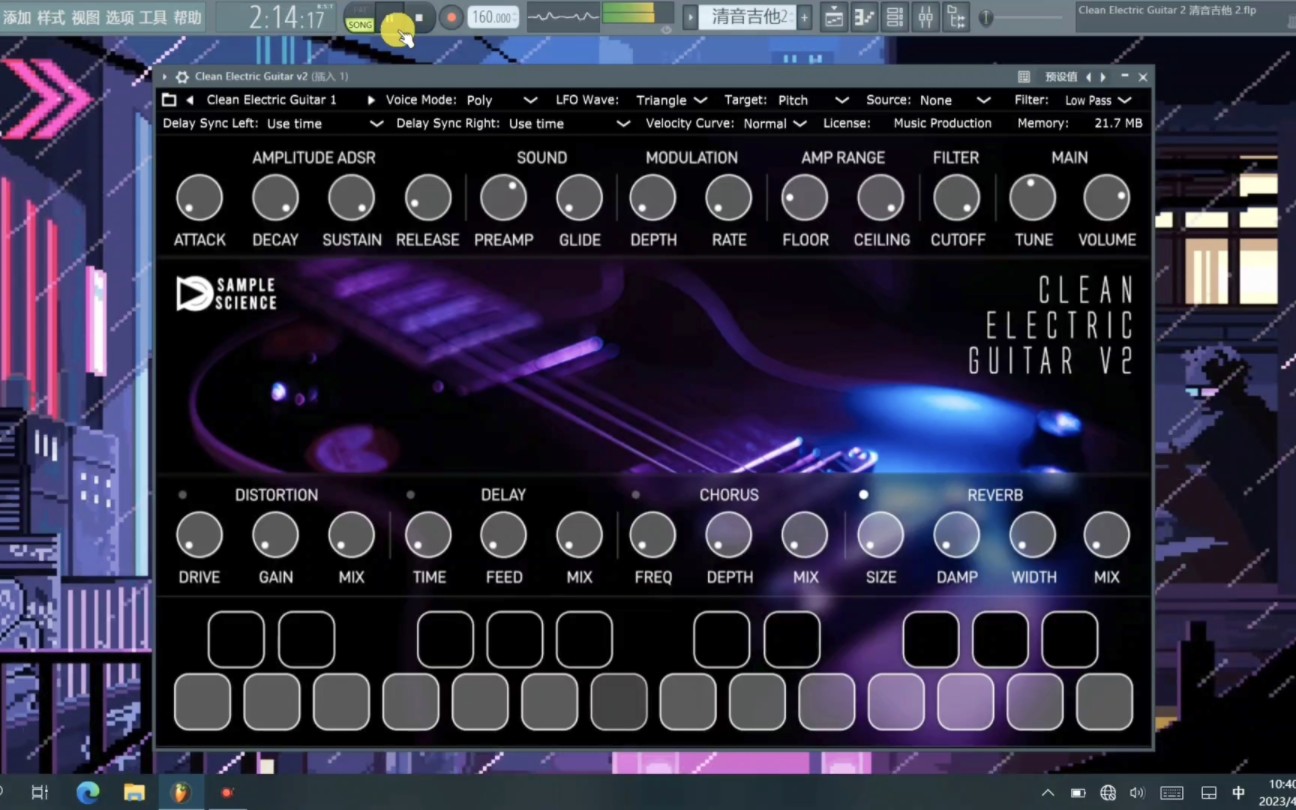The height and width of the screenshot is (810, 1296).
Task: Open the 清音吉他2 pattern selector
Action: 747,17
